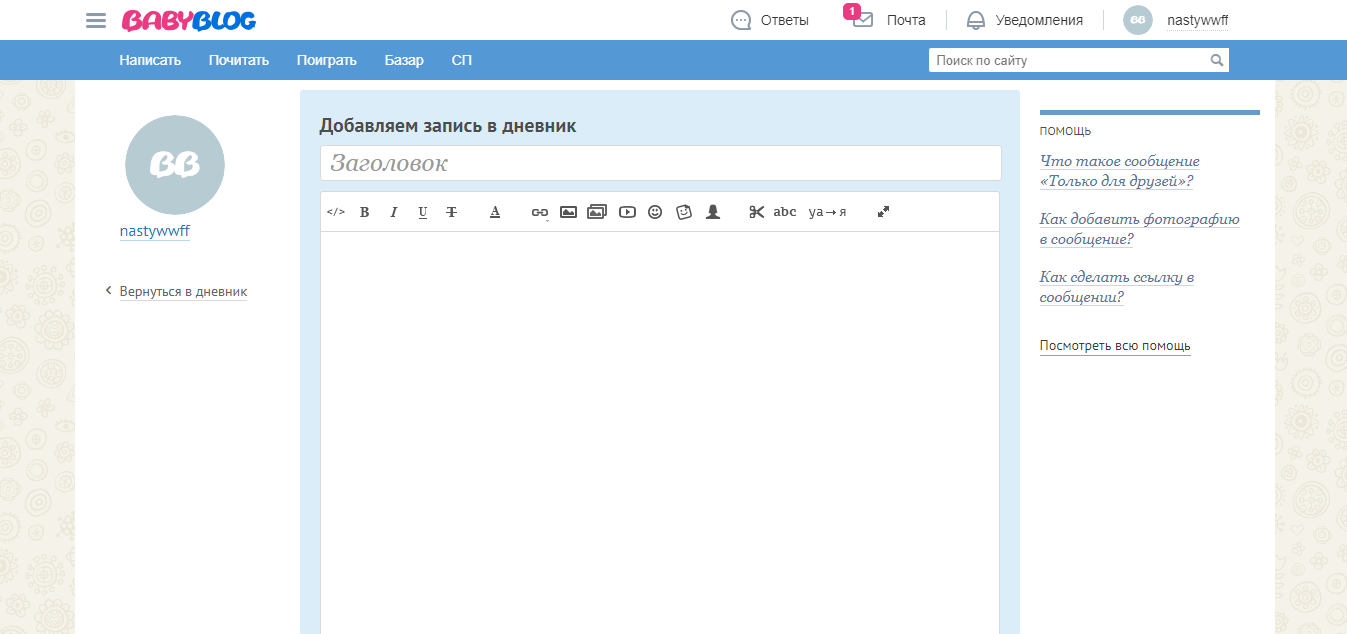Toggle strikethrough formatting
This screenshot has width=1347, height=634.
point(452,211)
